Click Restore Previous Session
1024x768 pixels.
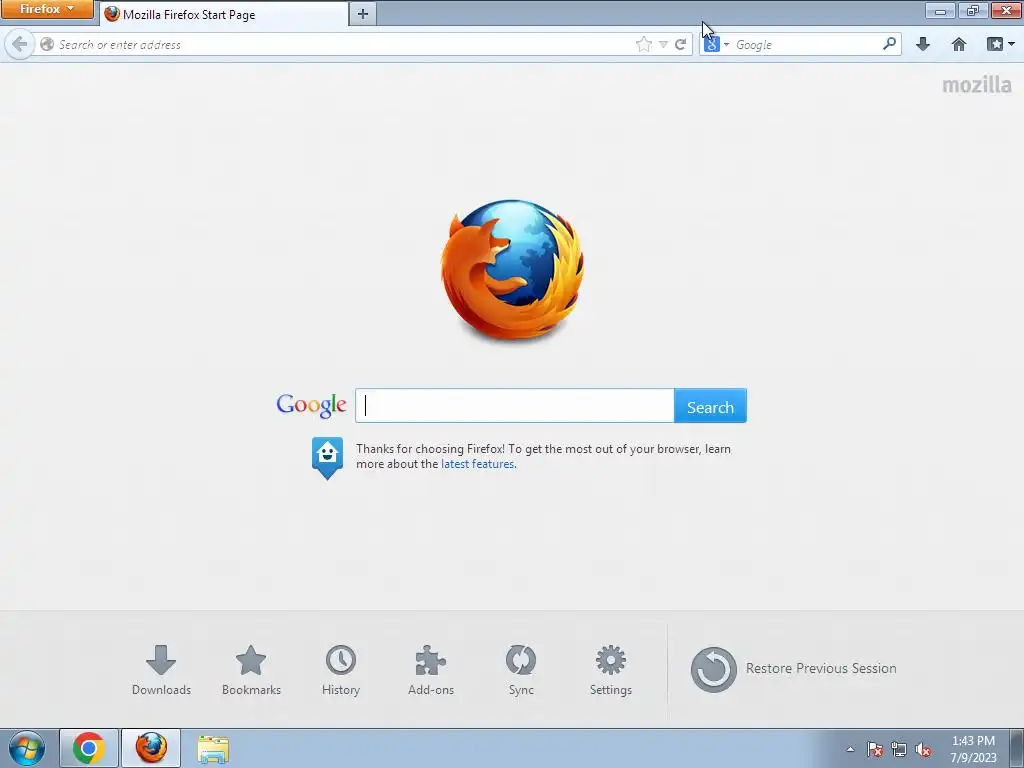[x=793, y=669]
